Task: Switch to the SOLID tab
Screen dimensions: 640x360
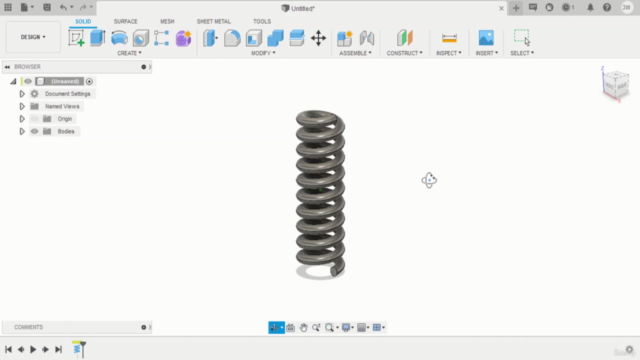Action: (83, 21)
